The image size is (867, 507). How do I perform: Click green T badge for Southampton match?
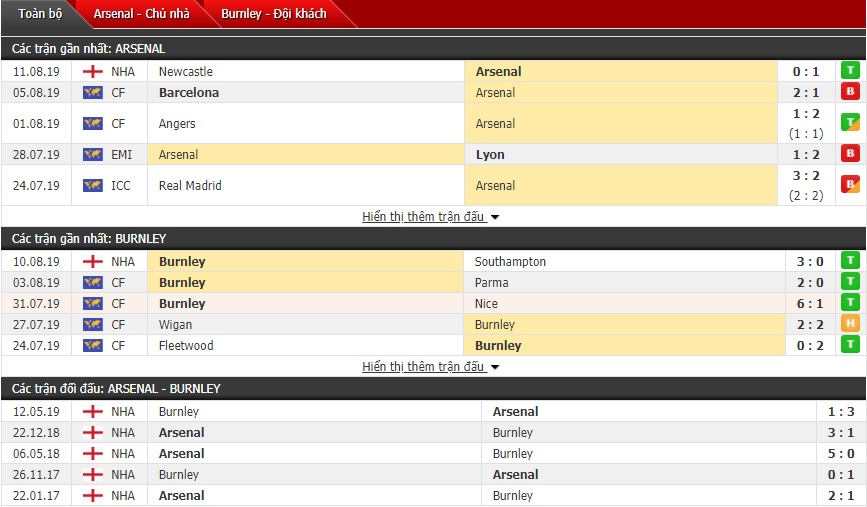(x=850, y=260)
